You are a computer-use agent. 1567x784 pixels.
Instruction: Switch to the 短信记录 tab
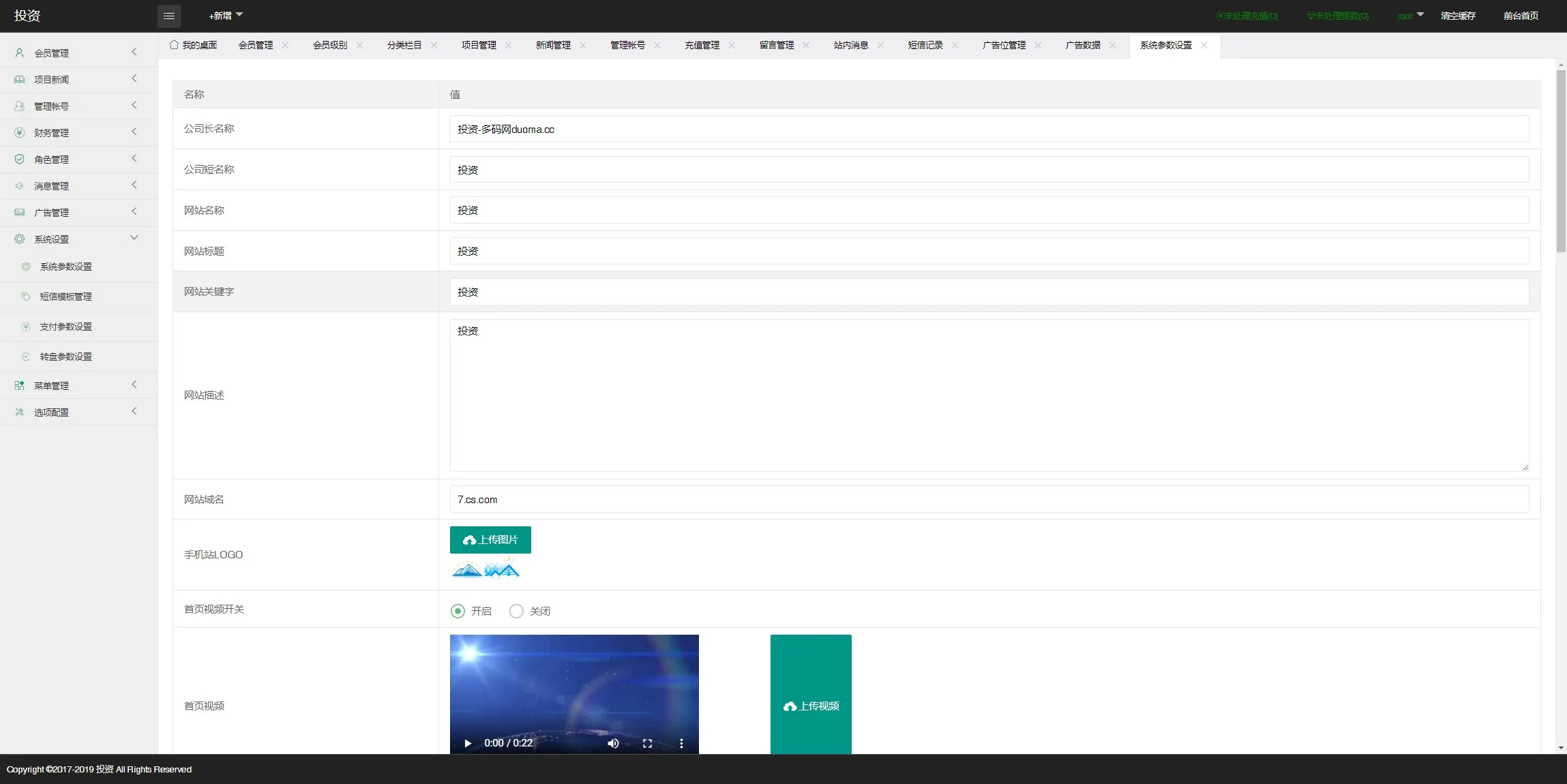[x=925, y=45]
